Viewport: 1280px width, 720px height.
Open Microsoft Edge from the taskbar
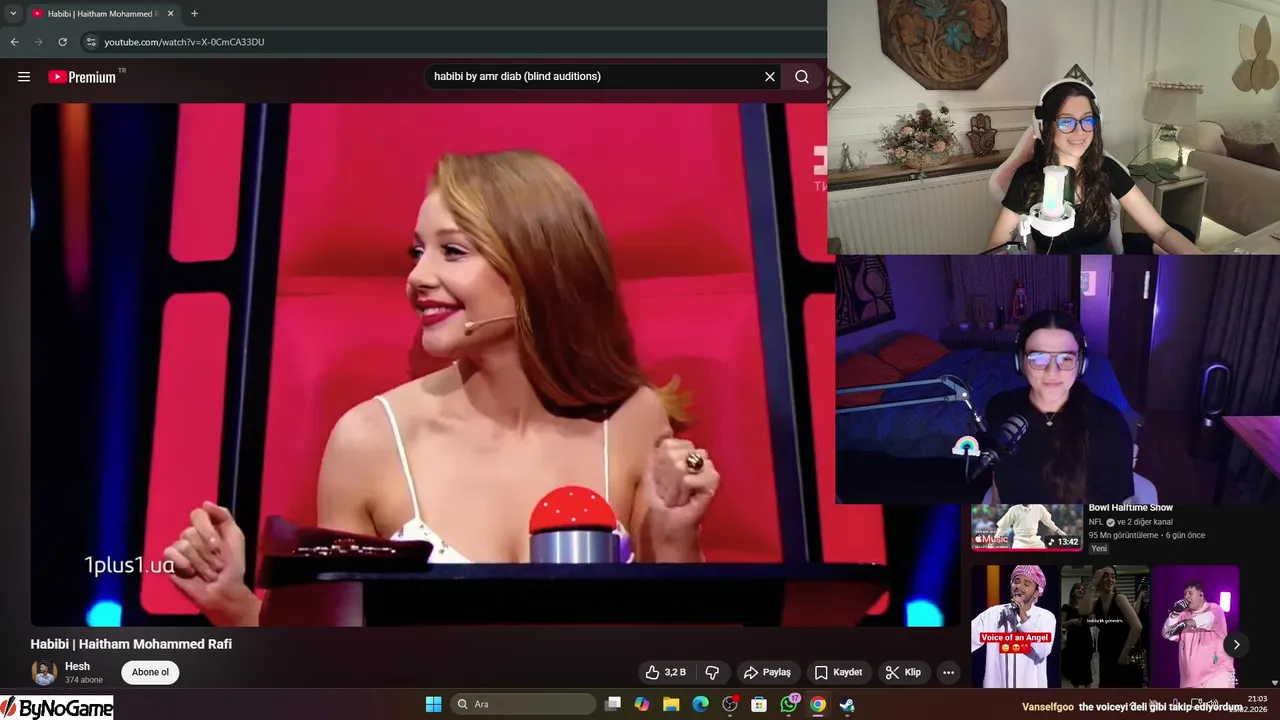[x=701, y=704]
